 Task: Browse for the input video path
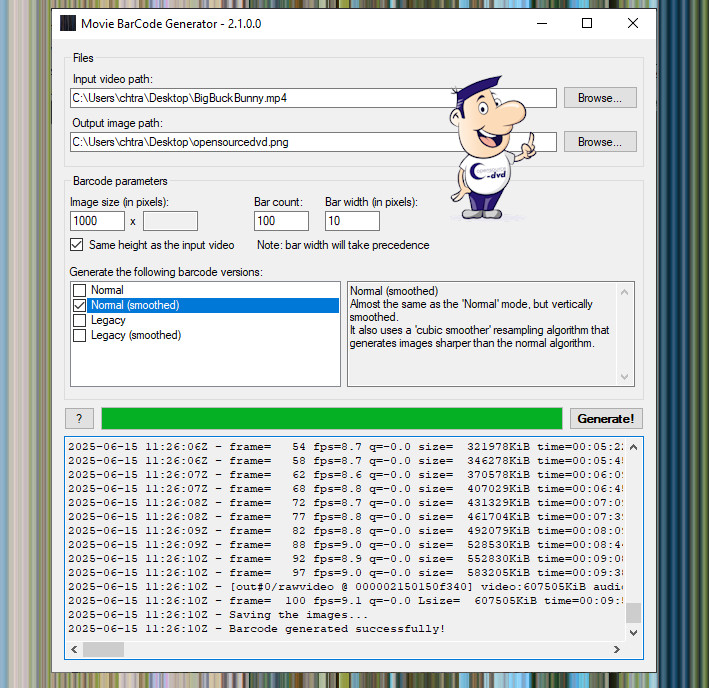pos(599,98)
